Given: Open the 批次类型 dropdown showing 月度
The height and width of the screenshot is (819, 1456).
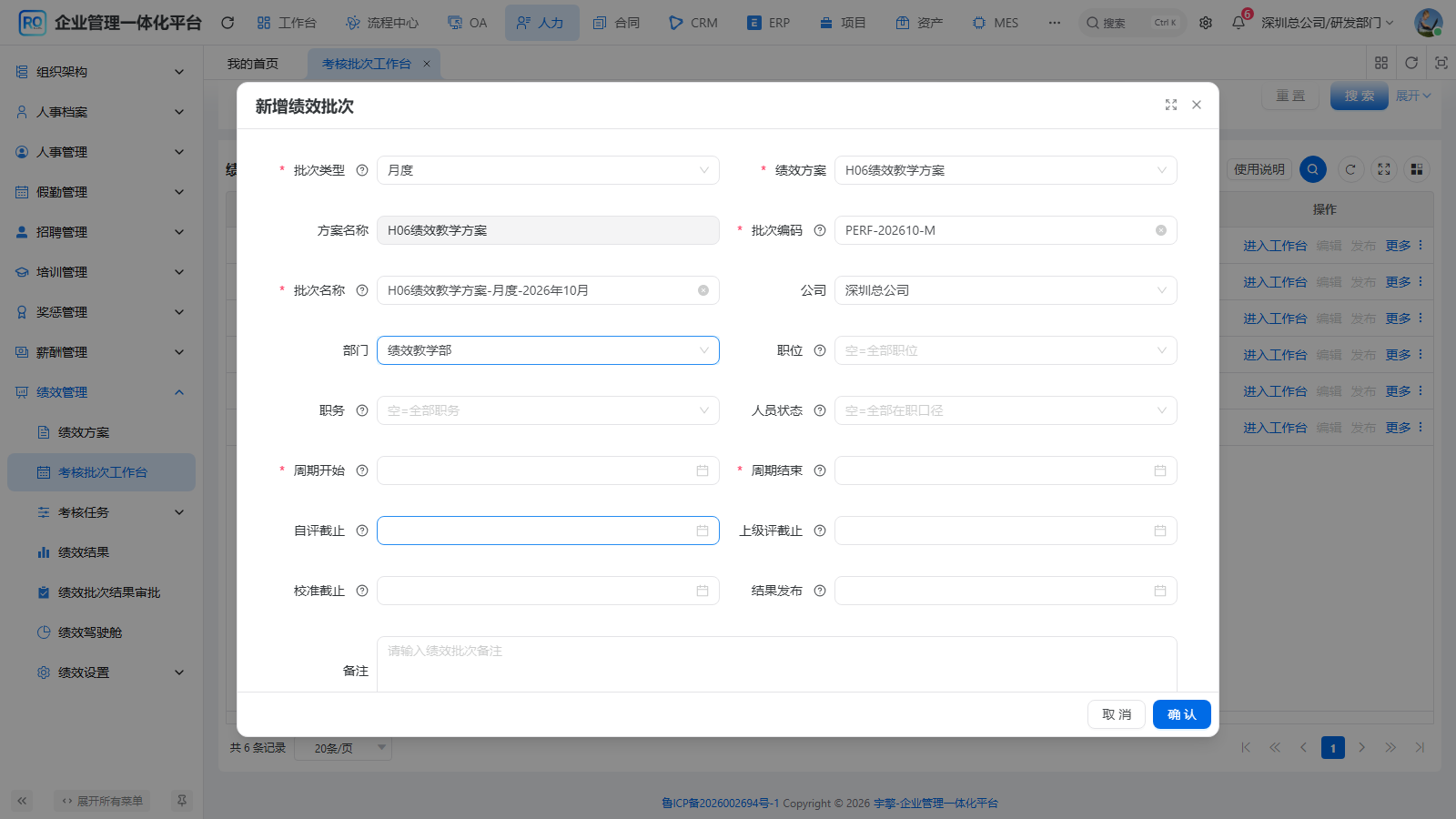Looking at the screenshot, I should click(548, 170).
